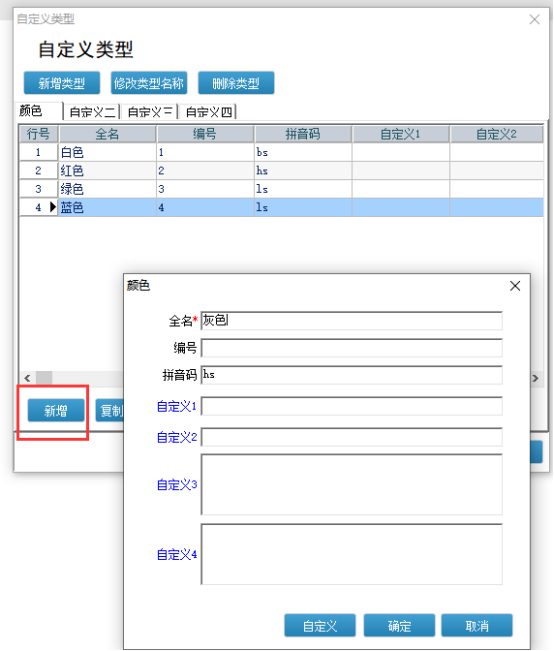Click the partially hidden 复制 button
This screenshot has width=554, height=651.
110,411
